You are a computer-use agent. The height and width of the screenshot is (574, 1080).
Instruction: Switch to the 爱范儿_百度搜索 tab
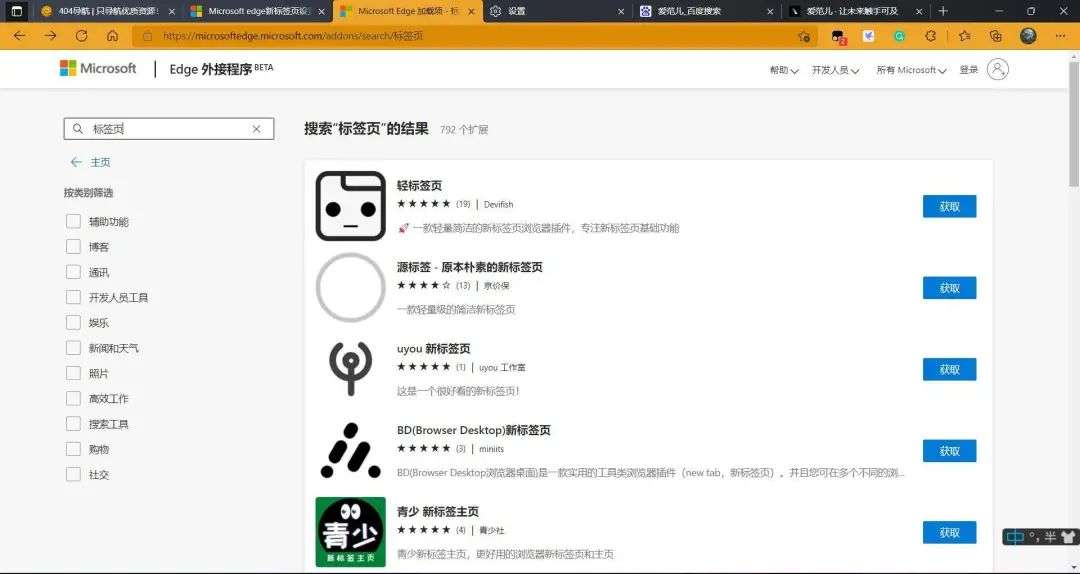(x=707, y=11)
